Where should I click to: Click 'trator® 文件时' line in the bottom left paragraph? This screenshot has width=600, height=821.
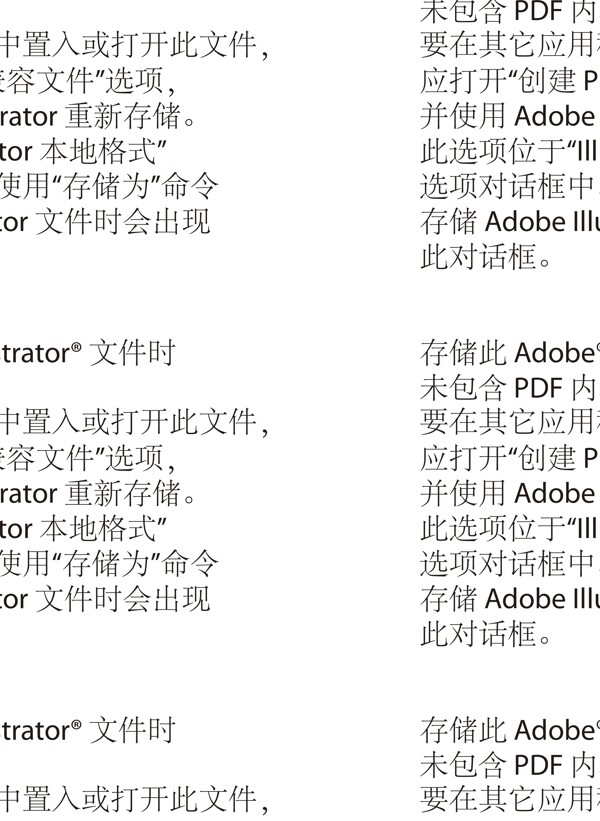coord(87,729)
